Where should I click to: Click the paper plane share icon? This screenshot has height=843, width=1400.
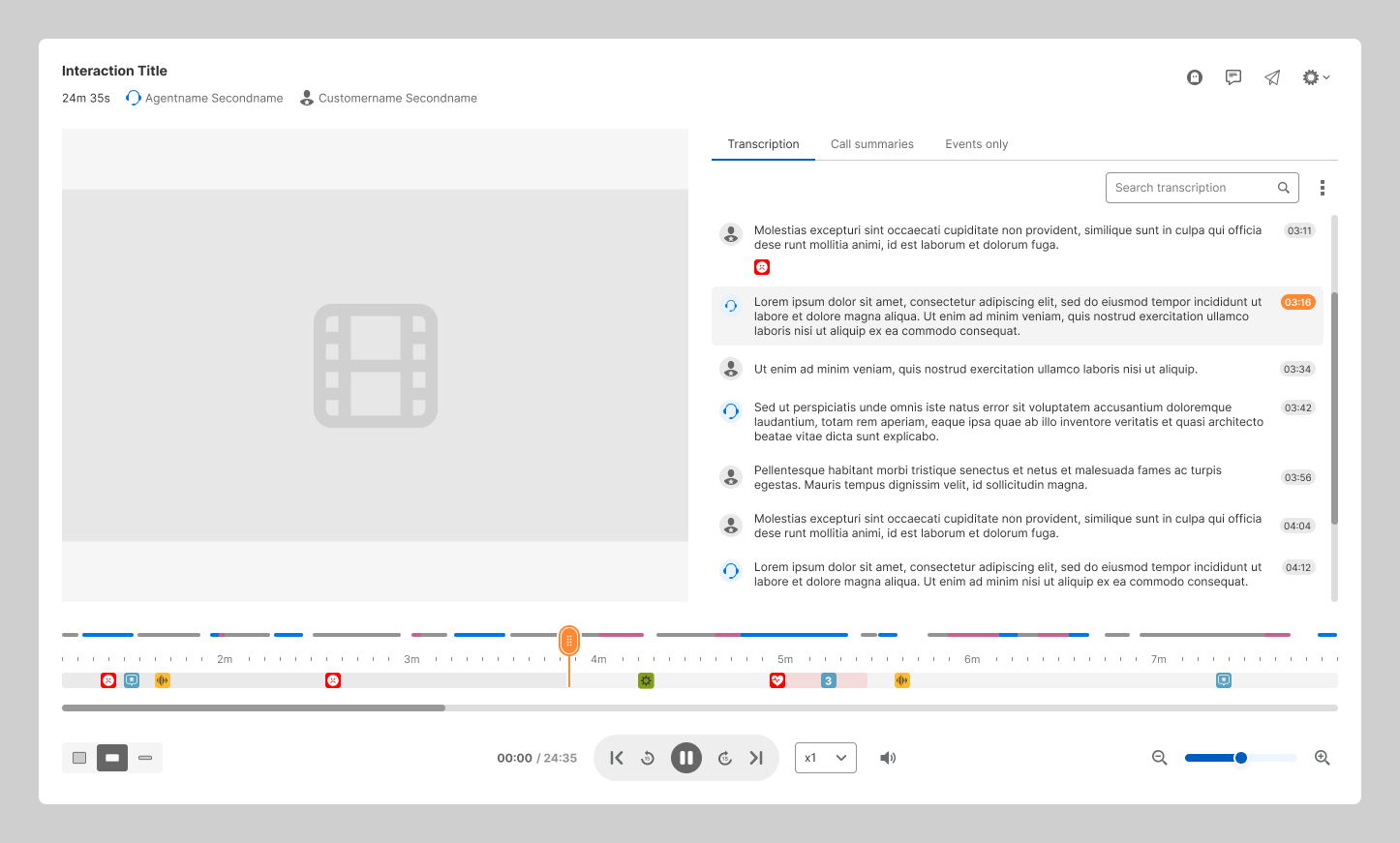1272,77
